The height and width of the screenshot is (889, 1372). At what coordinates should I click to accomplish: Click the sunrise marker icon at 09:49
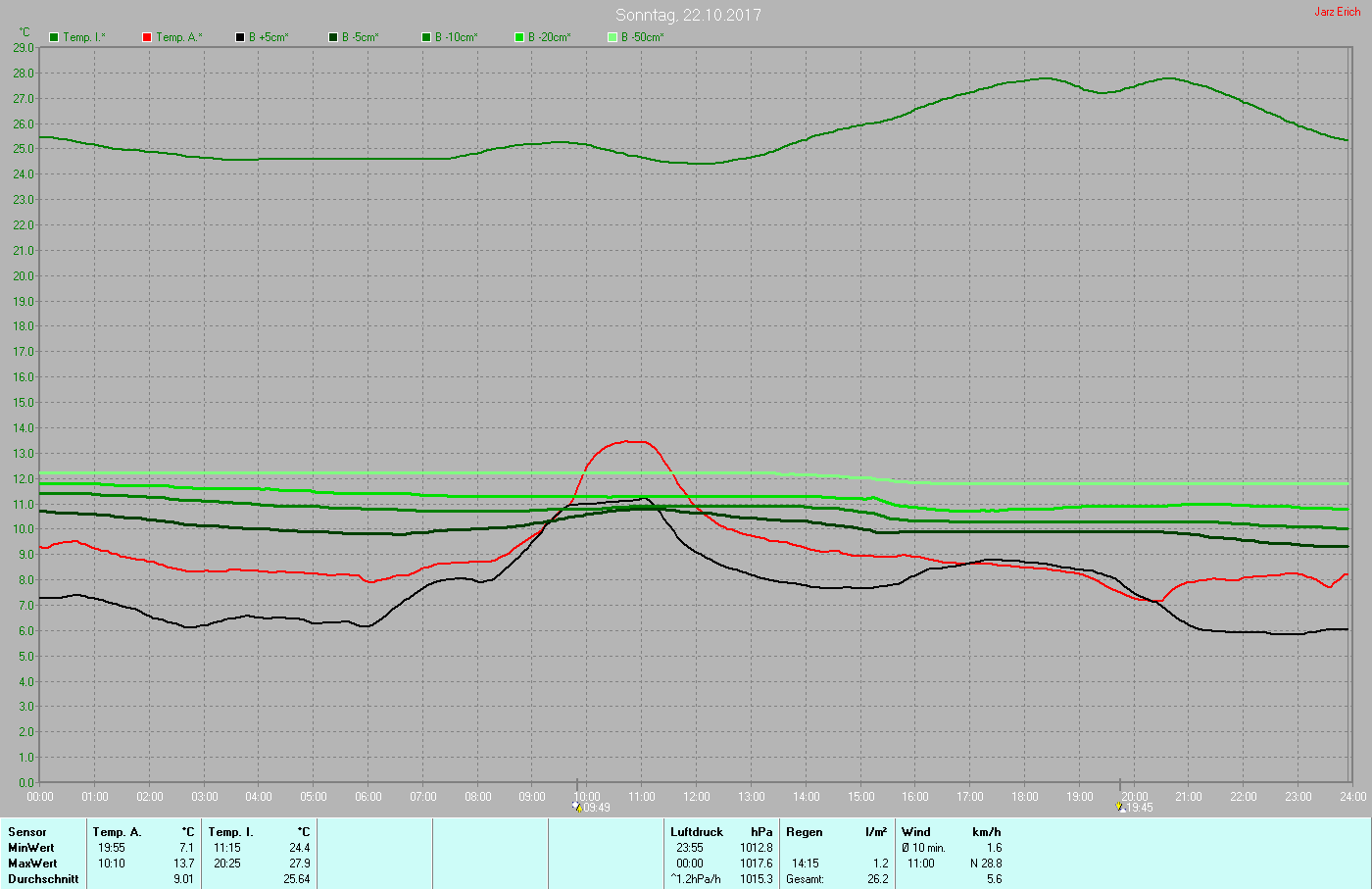[x=576, y=807]
